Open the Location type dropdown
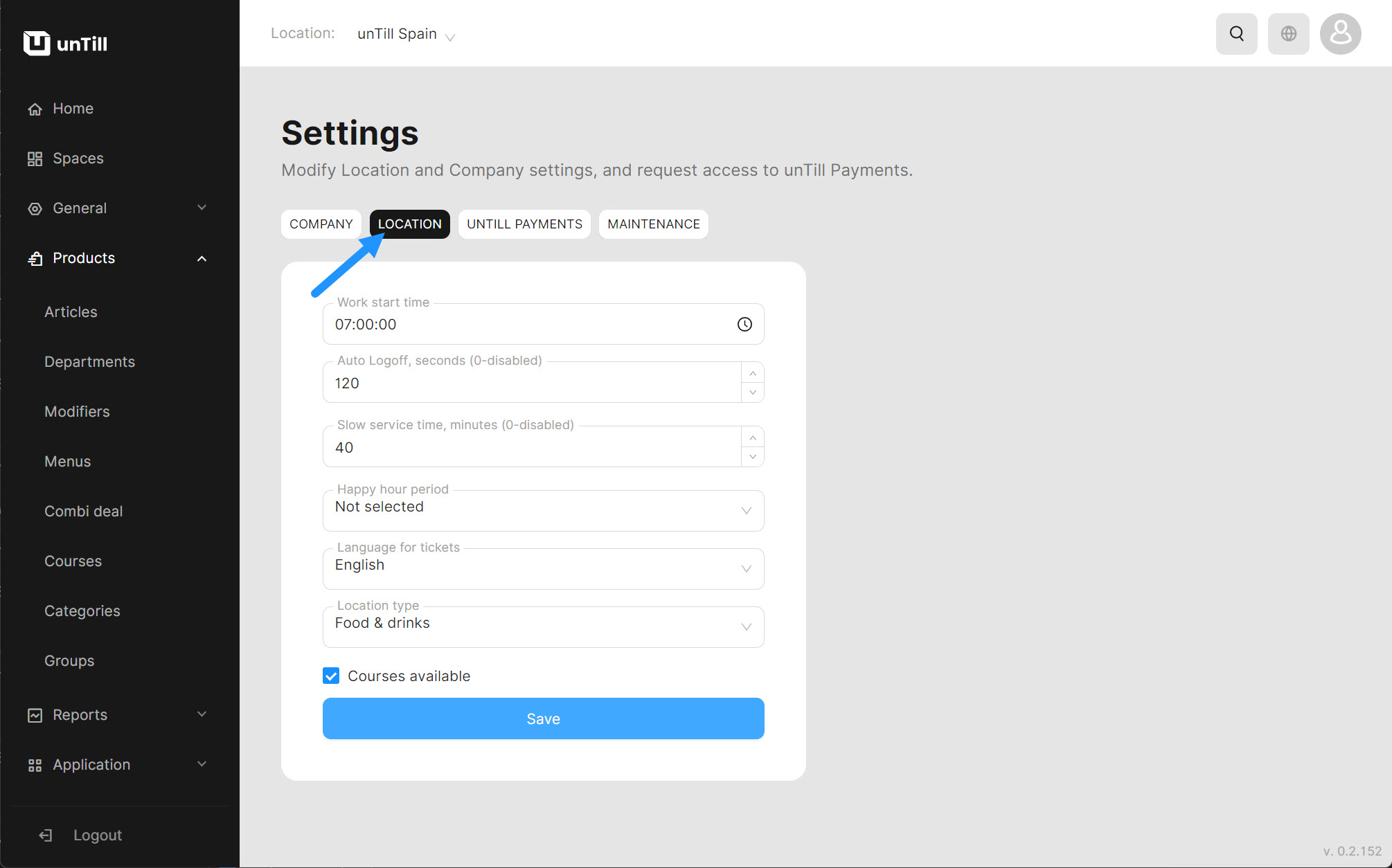Image resolution: width=1392 pixels, height=868 pixels. coord(543,626)
